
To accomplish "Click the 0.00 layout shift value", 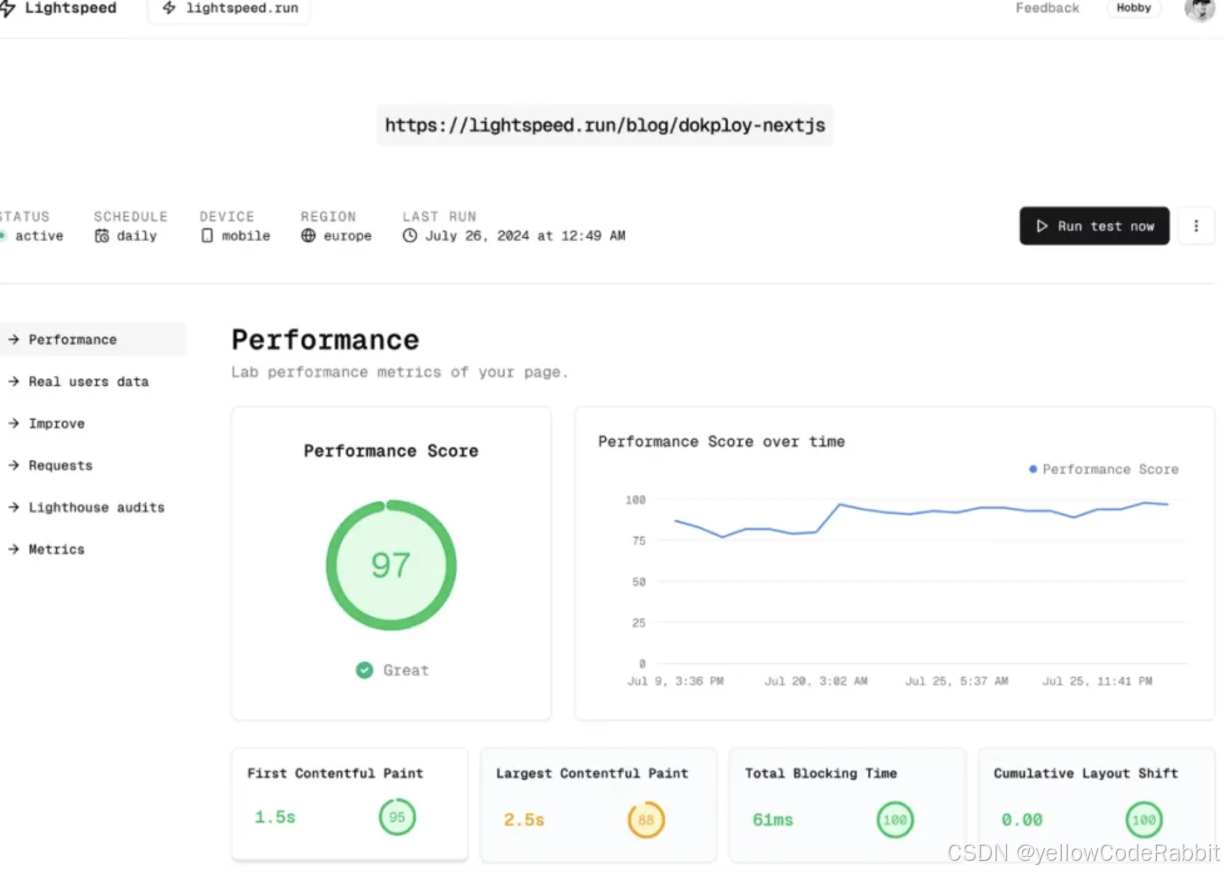I will [1022, 820].
